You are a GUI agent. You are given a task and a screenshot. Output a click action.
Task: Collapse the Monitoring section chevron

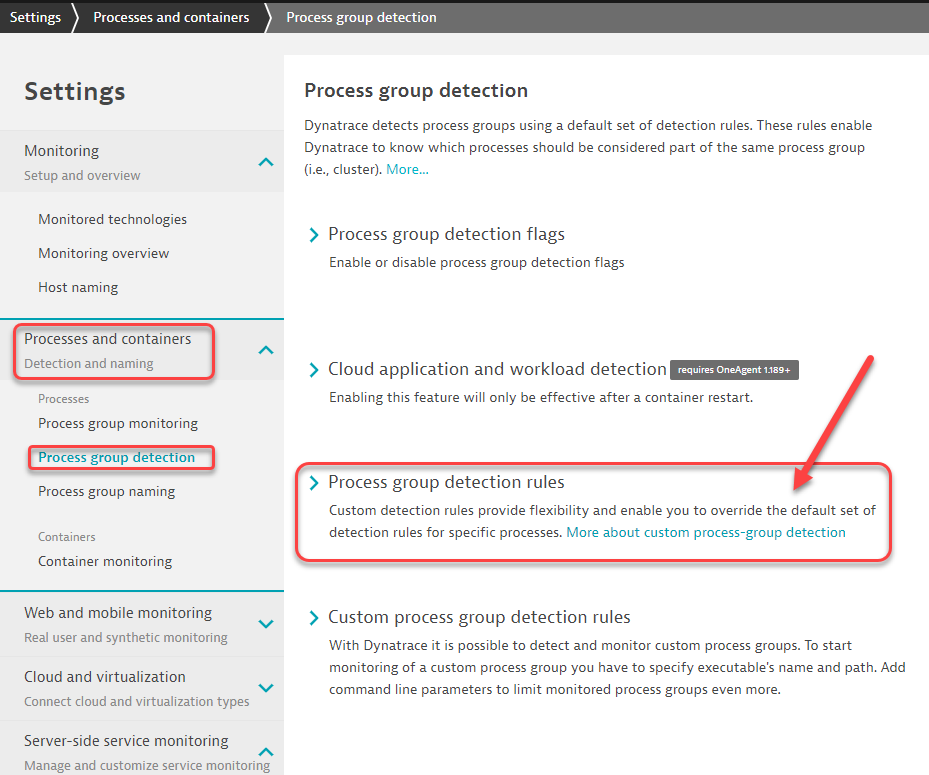click(x=265, y=161)
